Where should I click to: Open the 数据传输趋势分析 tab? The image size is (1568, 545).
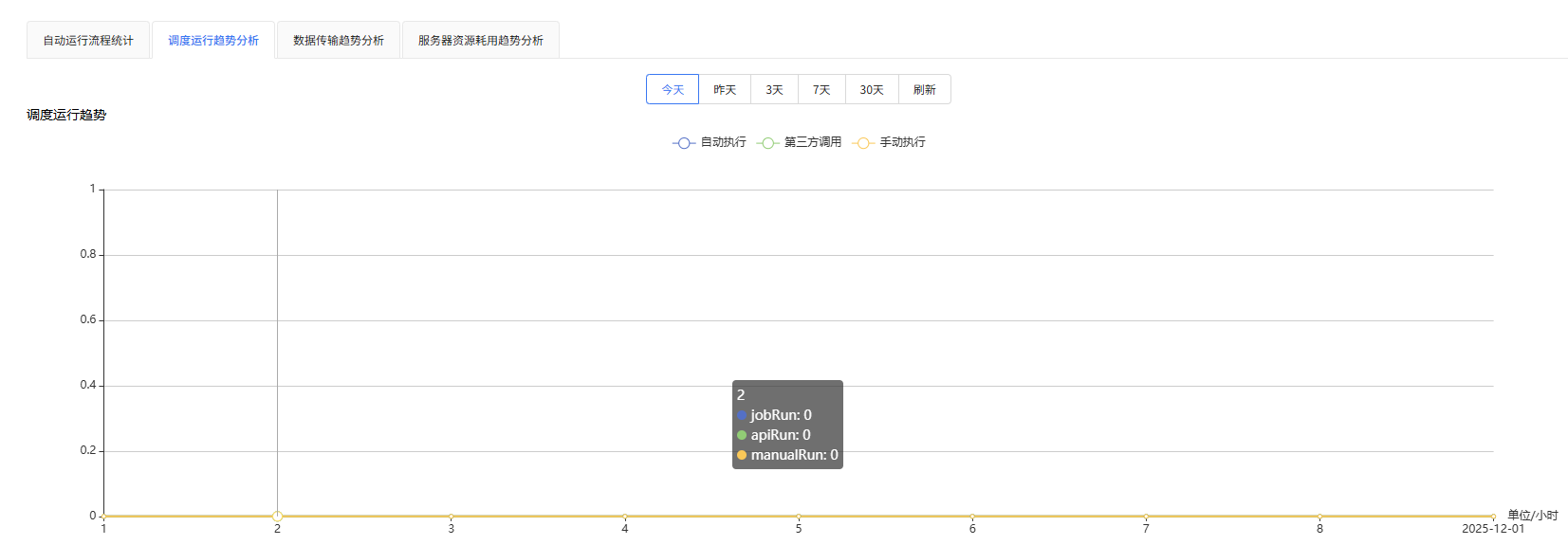click(x=339, y=41)
